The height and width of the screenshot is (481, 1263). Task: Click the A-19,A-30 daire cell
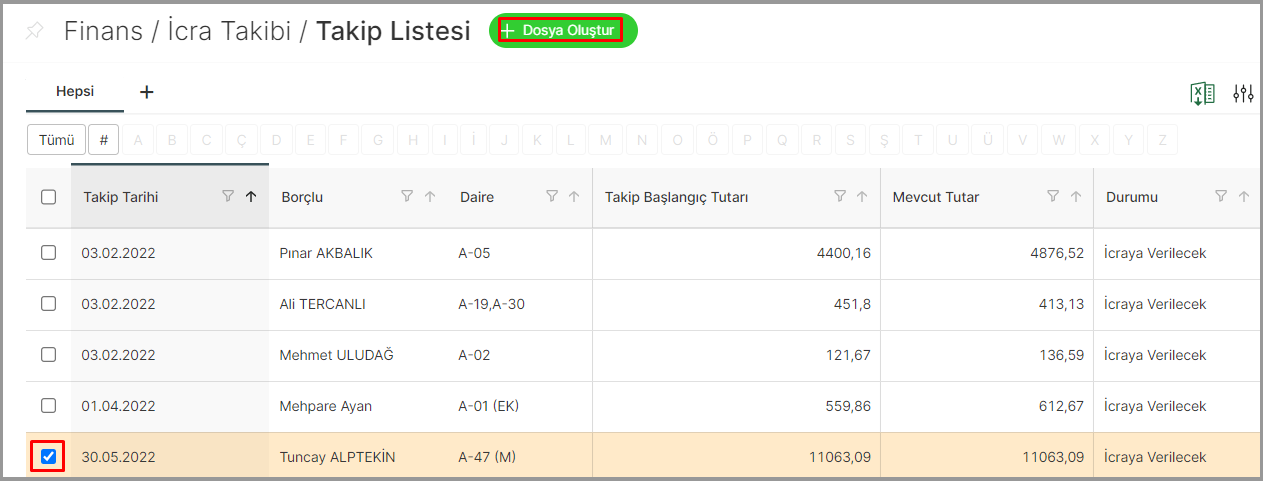point(492,304)
